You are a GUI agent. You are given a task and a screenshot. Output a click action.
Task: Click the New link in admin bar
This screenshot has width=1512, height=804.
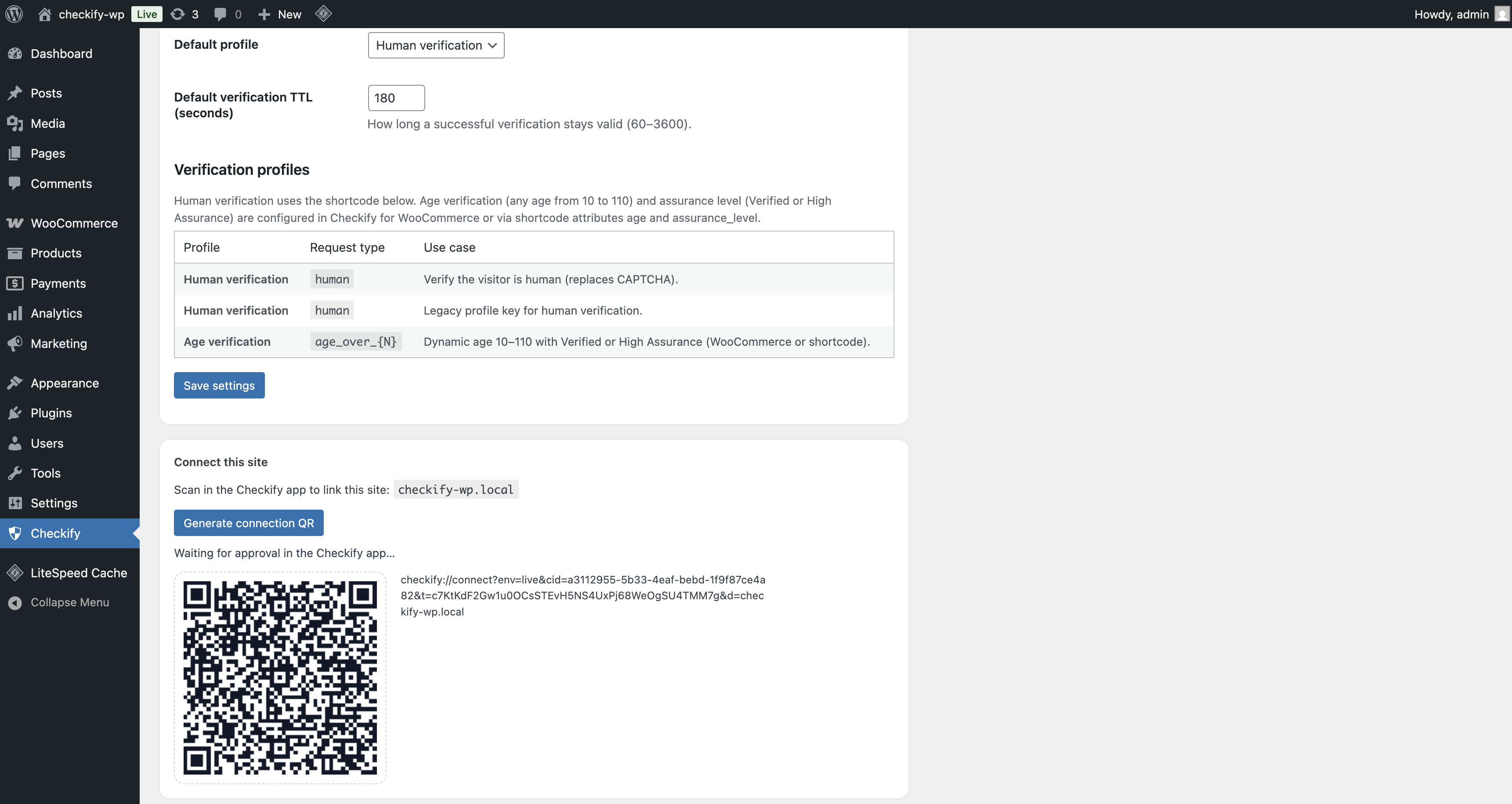pos(289,14)
